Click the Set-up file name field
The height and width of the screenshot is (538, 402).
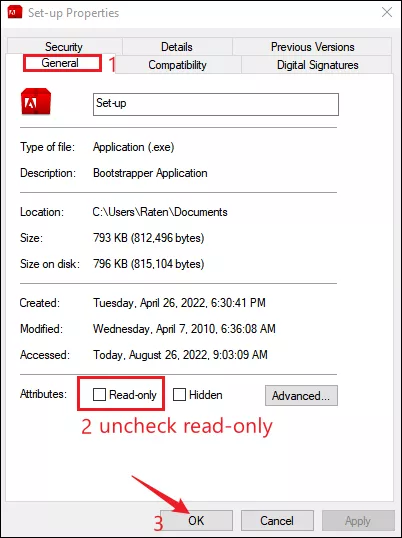(x=216, y=104)
